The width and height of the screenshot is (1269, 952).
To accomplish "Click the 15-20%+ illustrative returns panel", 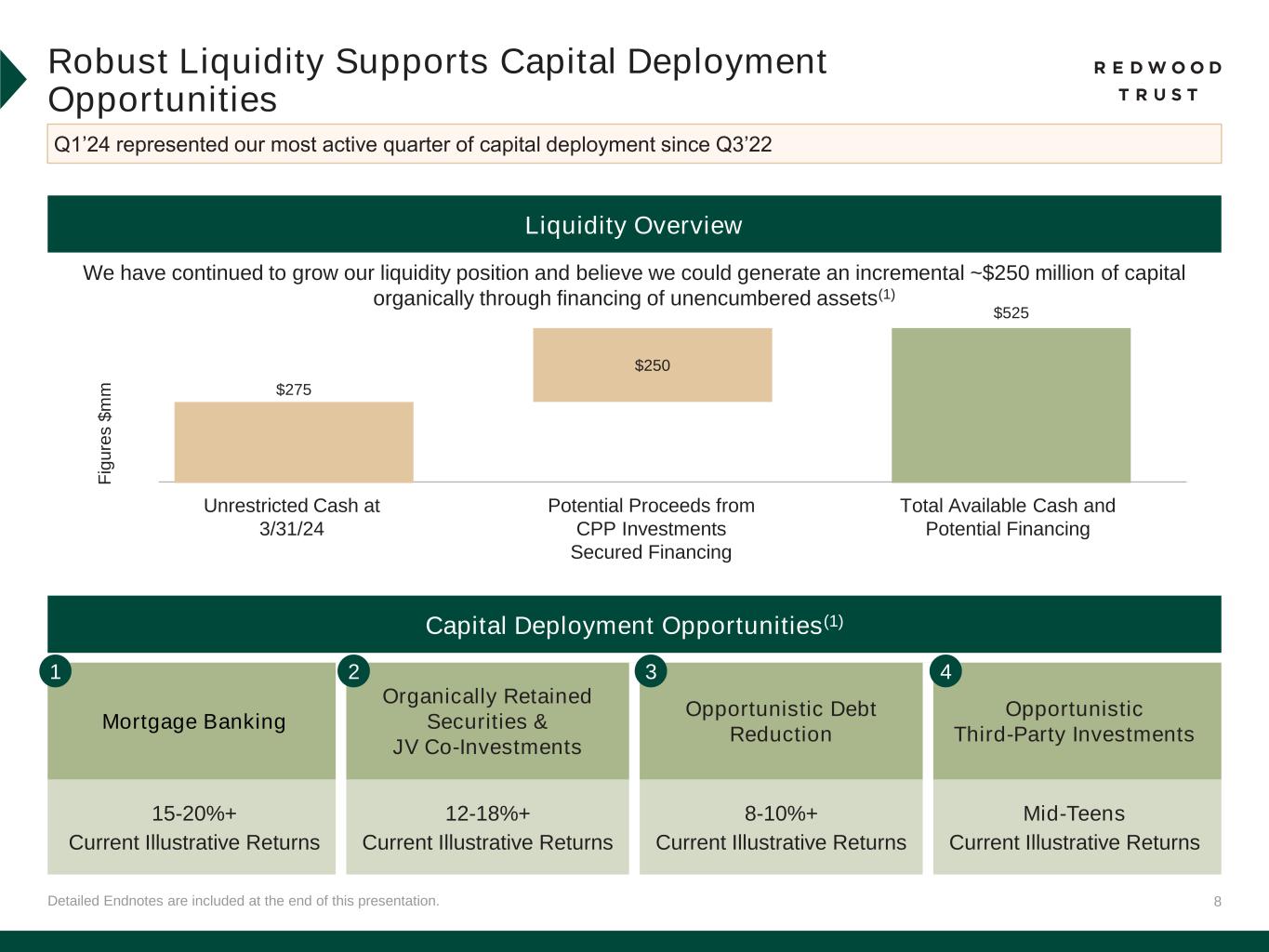I will (x=193, y=827).
